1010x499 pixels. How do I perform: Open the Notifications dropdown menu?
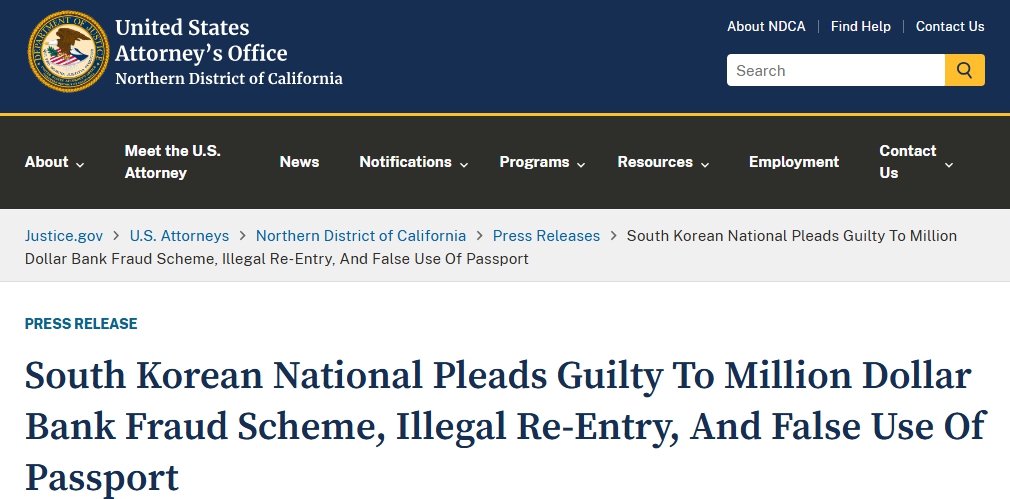(x=414, y=162)
